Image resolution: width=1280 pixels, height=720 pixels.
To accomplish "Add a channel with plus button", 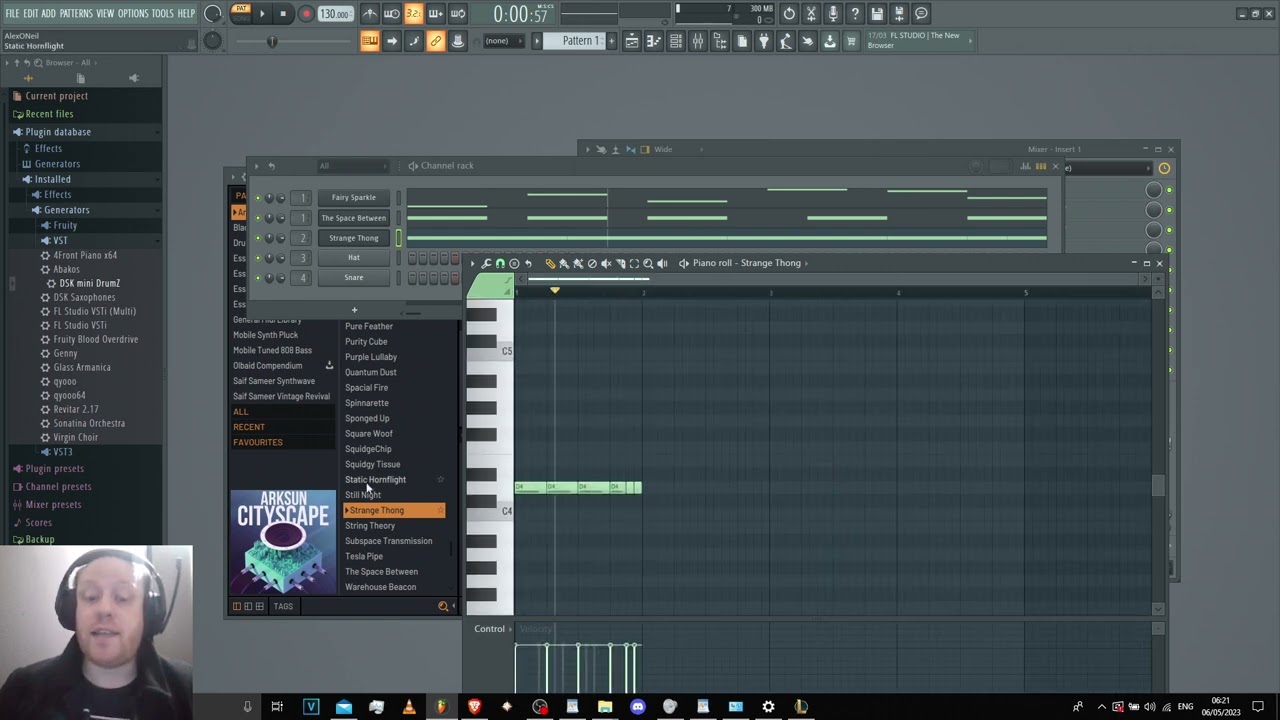I will 354,310.
